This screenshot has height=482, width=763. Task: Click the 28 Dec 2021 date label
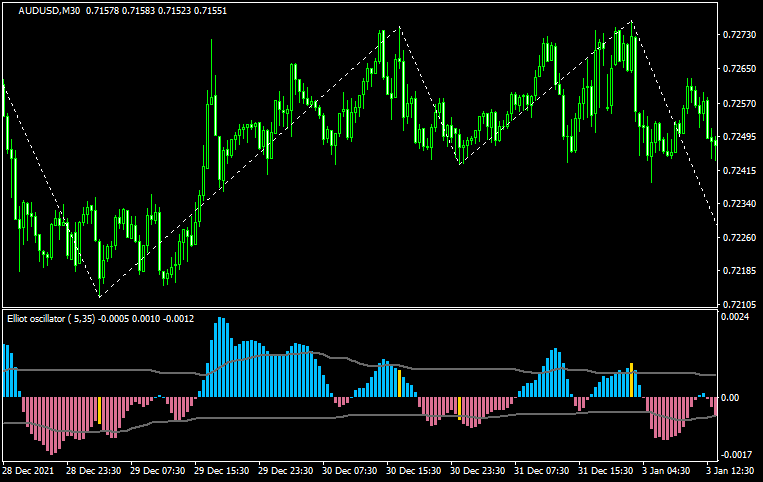click(28, 470)
